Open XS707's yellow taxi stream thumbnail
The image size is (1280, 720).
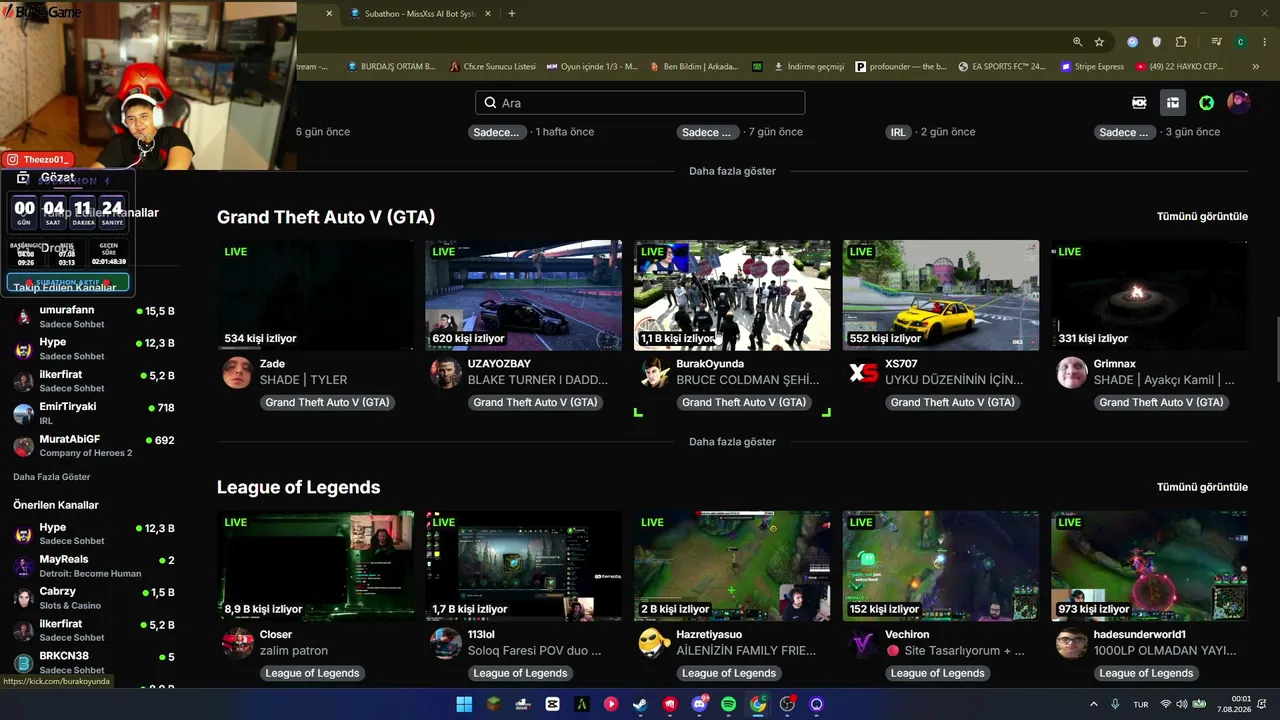[941, 295]
